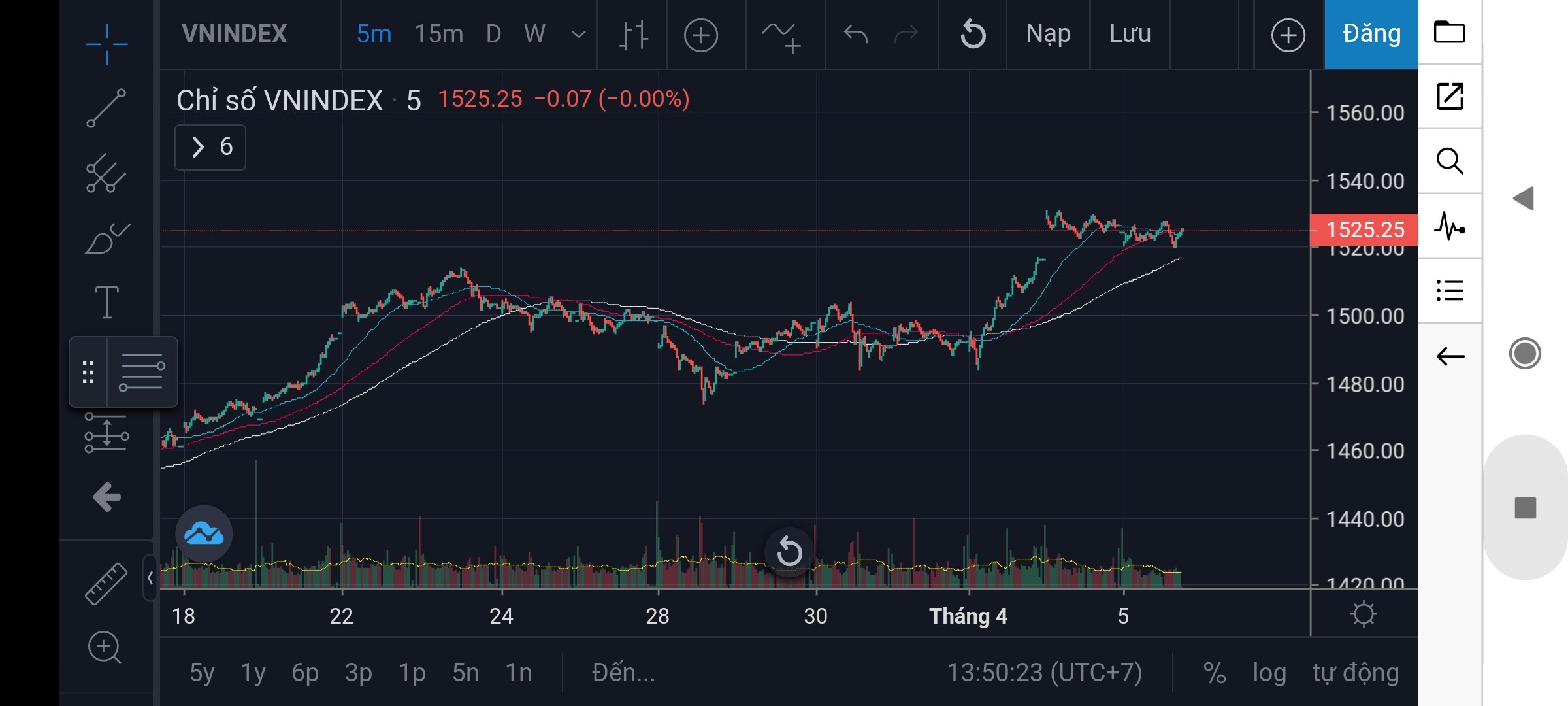Switch to 15m timeframe

pos(438,34)
